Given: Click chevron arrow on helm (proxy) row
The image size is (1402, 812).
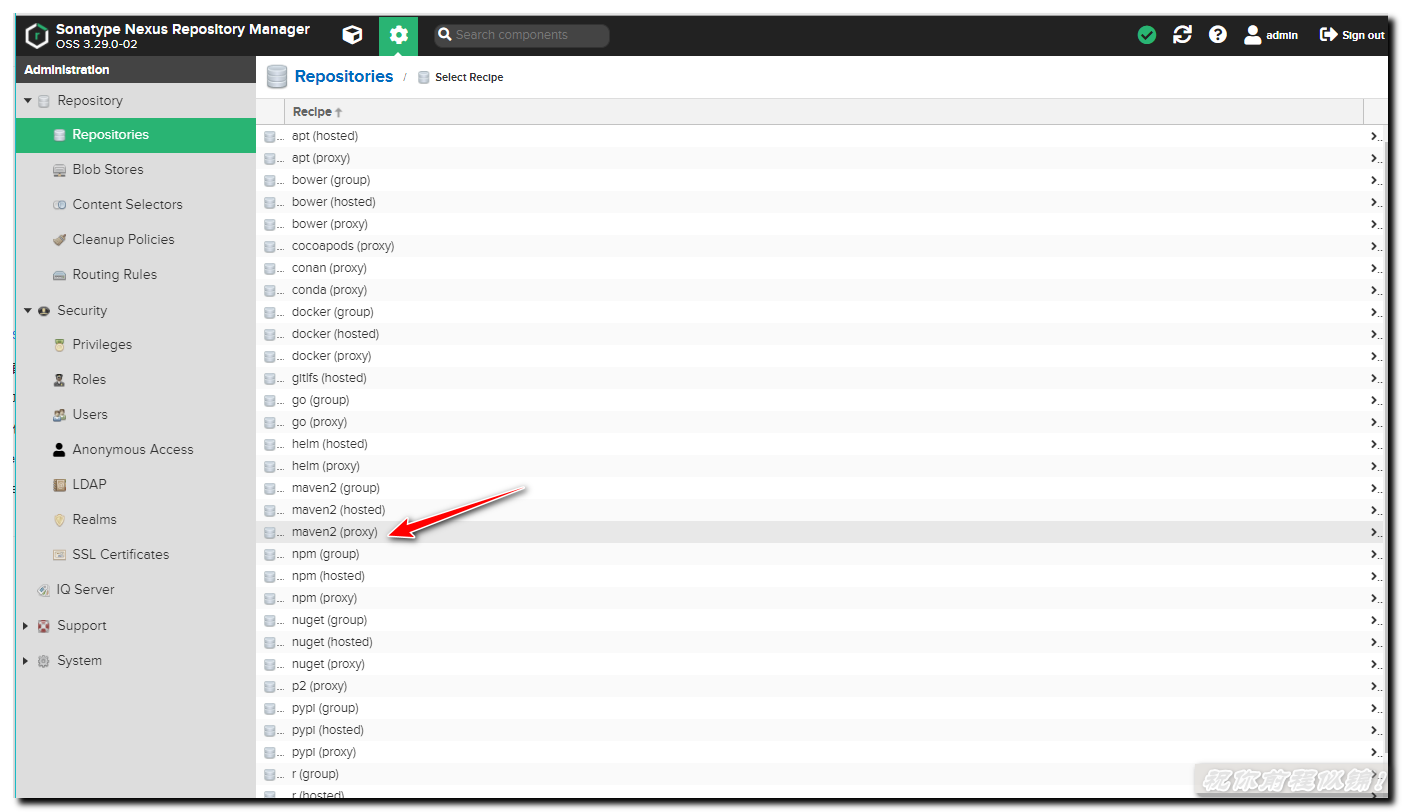Looking at the screenshot, I should coord(1375,466).
